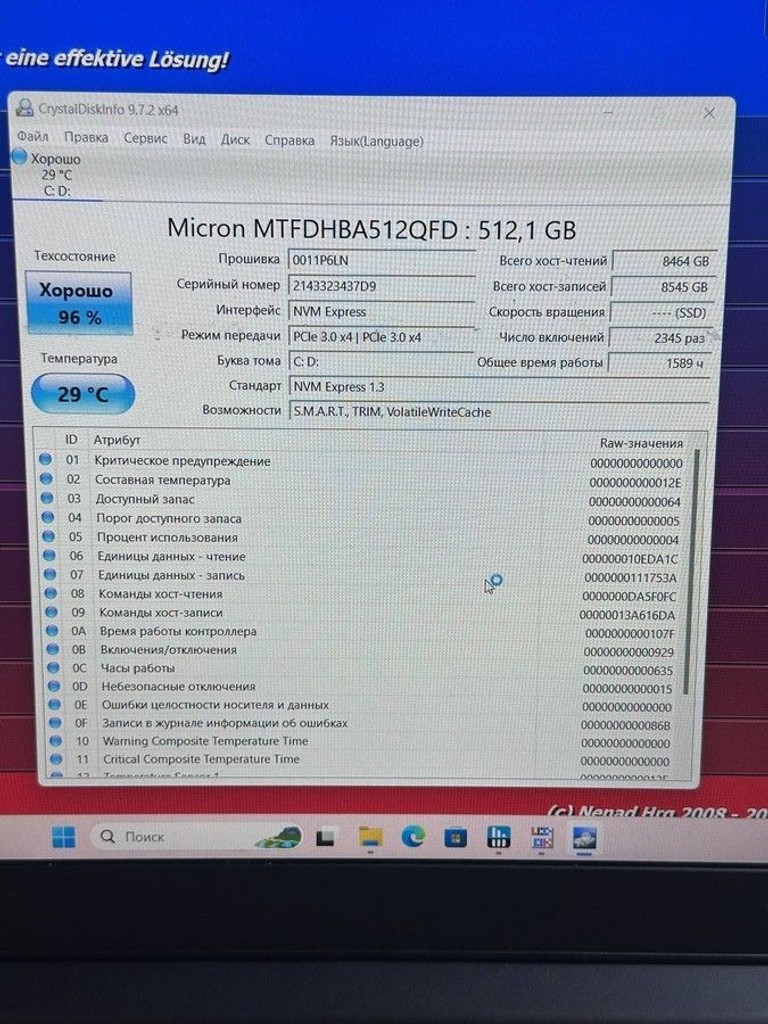This screenshot has width=768, height=1024.
Task: Select the Часы работы attribute text
Action: pyautogui.click(x=137, y=668)
